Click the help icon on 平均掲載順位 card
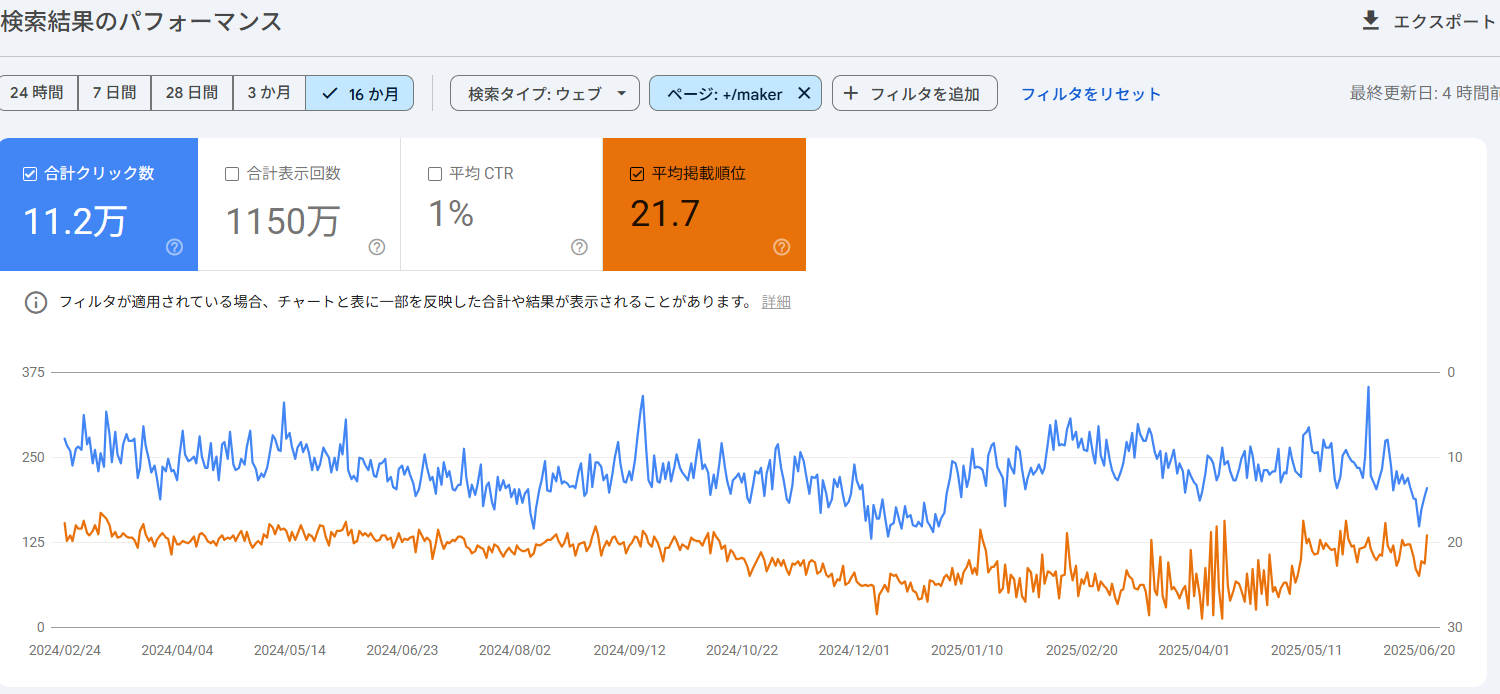The height and width of the screenshot is (694, 1500). 781,247
